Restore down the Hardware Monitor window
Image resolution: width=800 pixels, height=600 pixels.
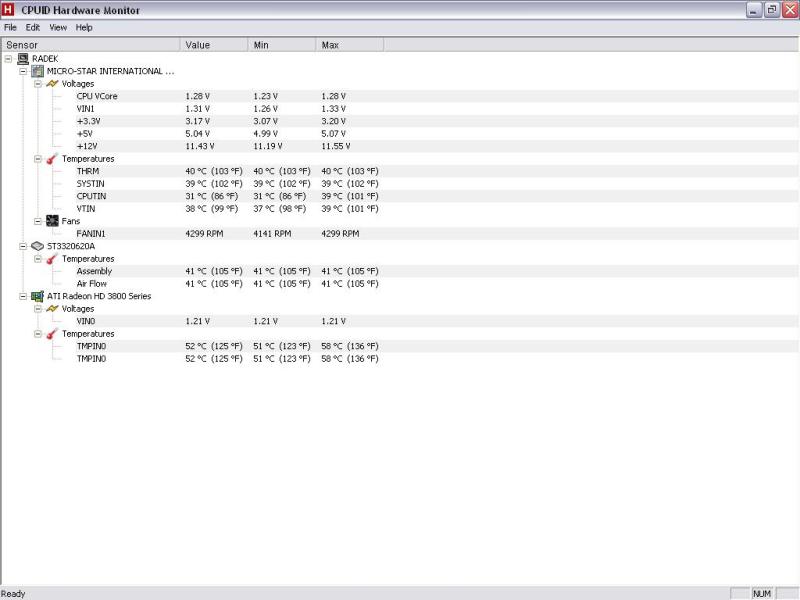(x=772, y=10)
